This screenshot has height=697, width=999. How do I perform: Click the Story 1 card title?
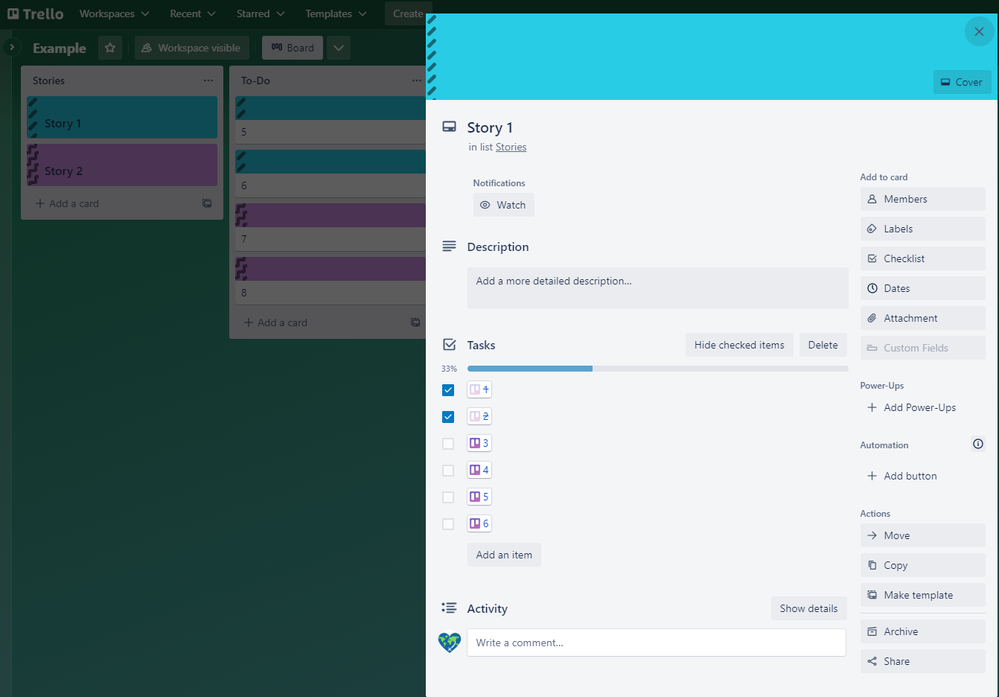(490, 128)
